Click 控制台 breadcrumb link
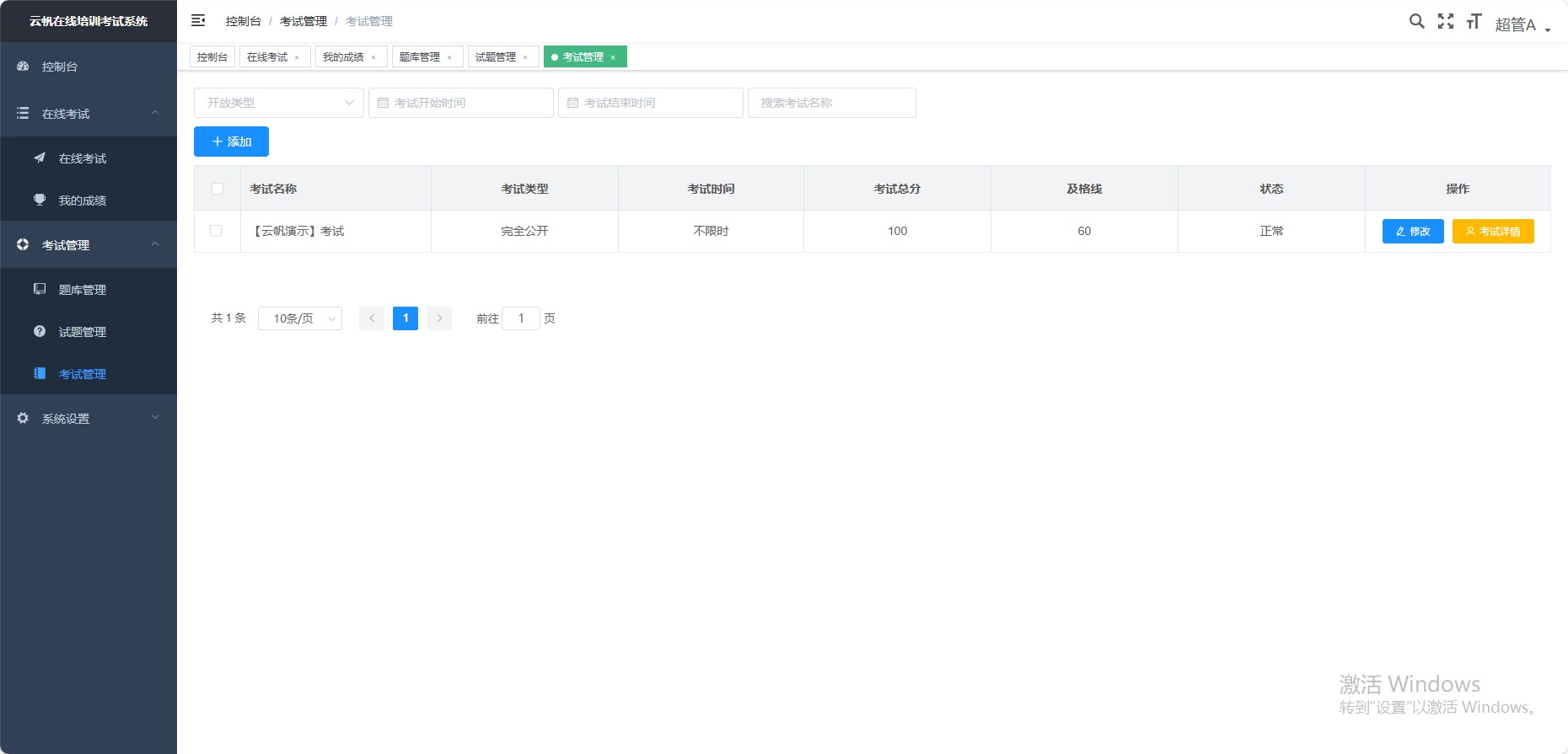 coord(244,21)
